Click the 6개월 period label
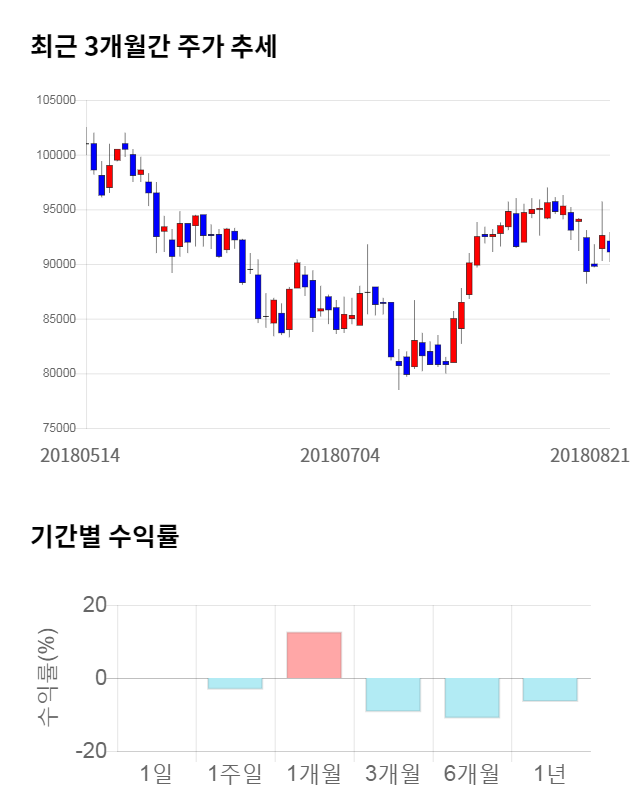The height and width of the screenshot is (810, 640). coord(471,773)
